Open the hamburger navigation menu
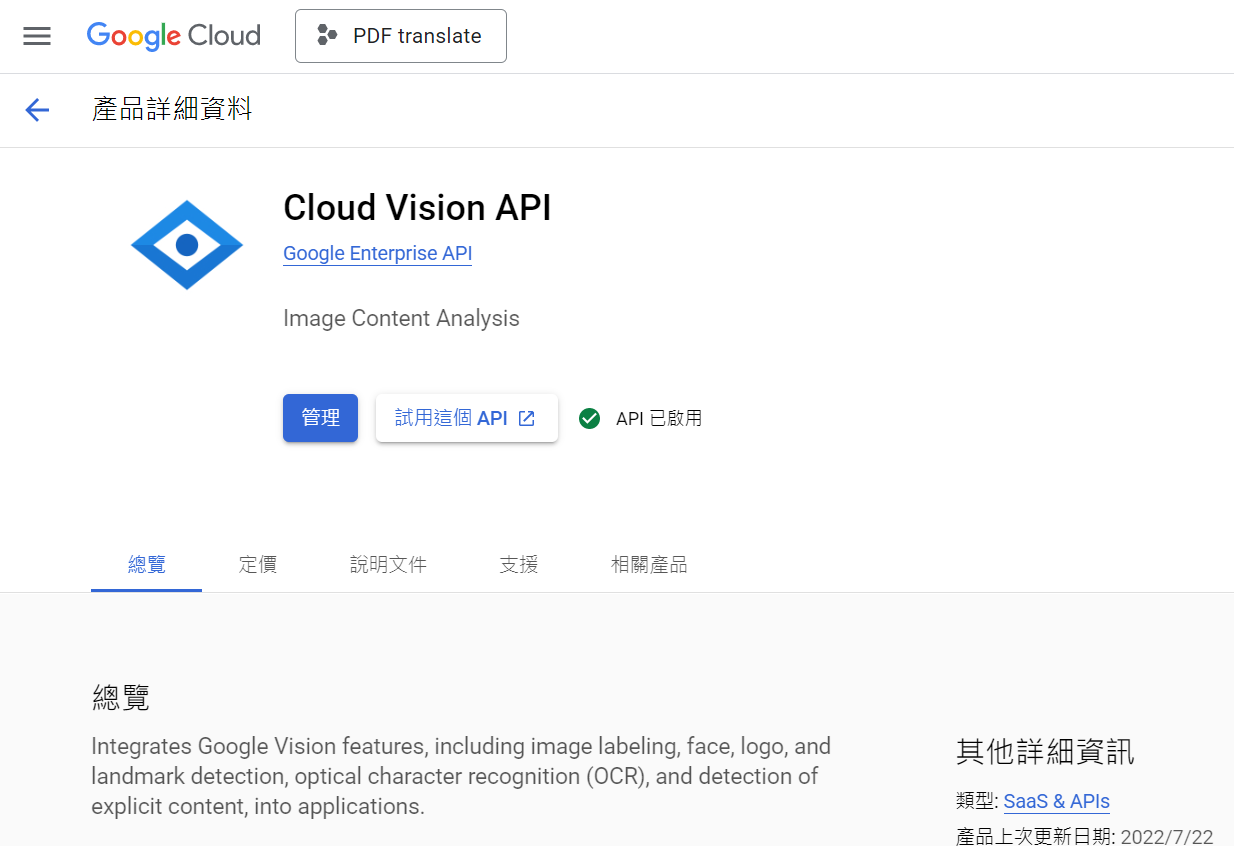Image resolution: width=1234 pixels, height=846 pixels. tap(37, 36)
